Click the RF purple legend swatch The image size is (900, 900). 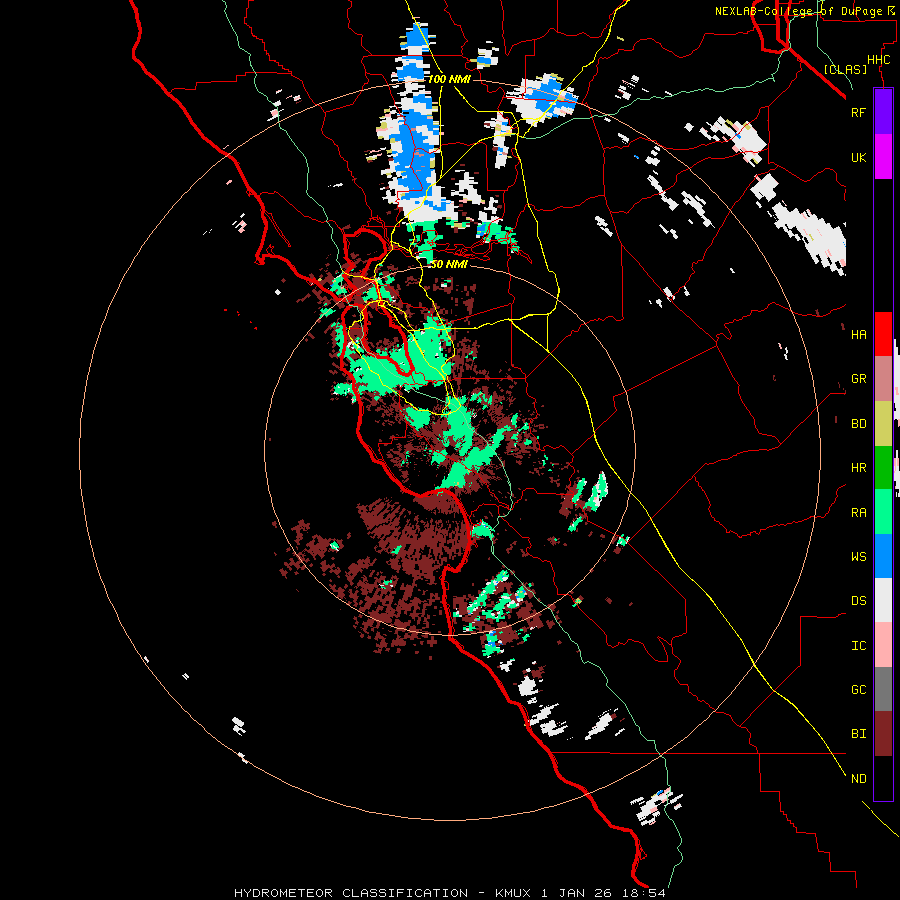coord(883,112)
